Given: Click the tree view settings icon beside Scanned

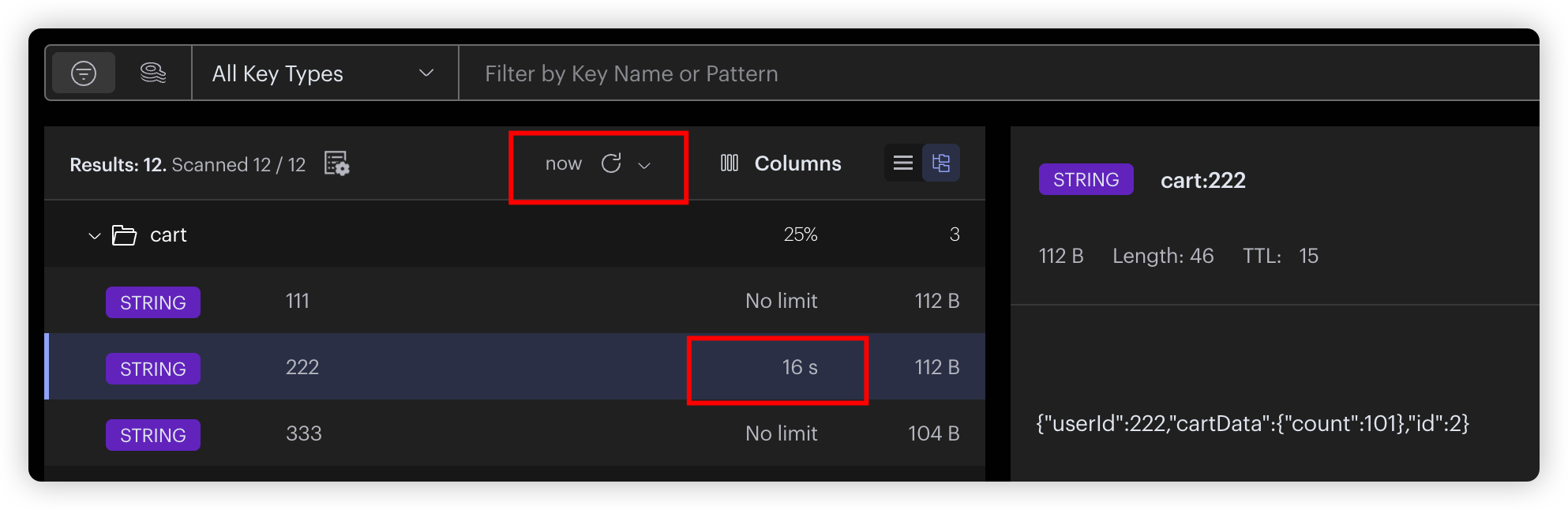Looking at the screenshot, I should point(337,164).
